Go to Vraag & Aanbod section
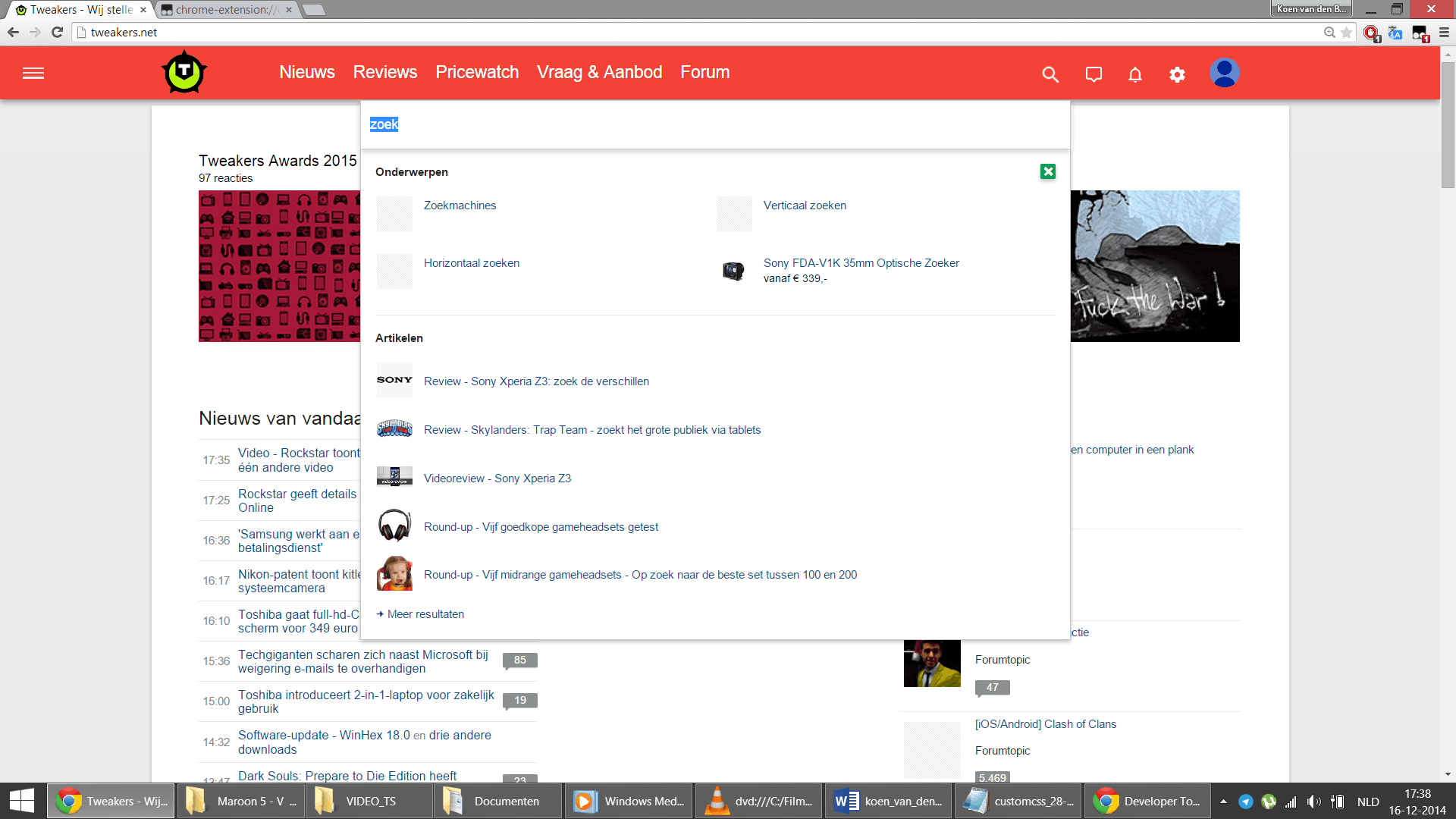 (x=599, y=72)
